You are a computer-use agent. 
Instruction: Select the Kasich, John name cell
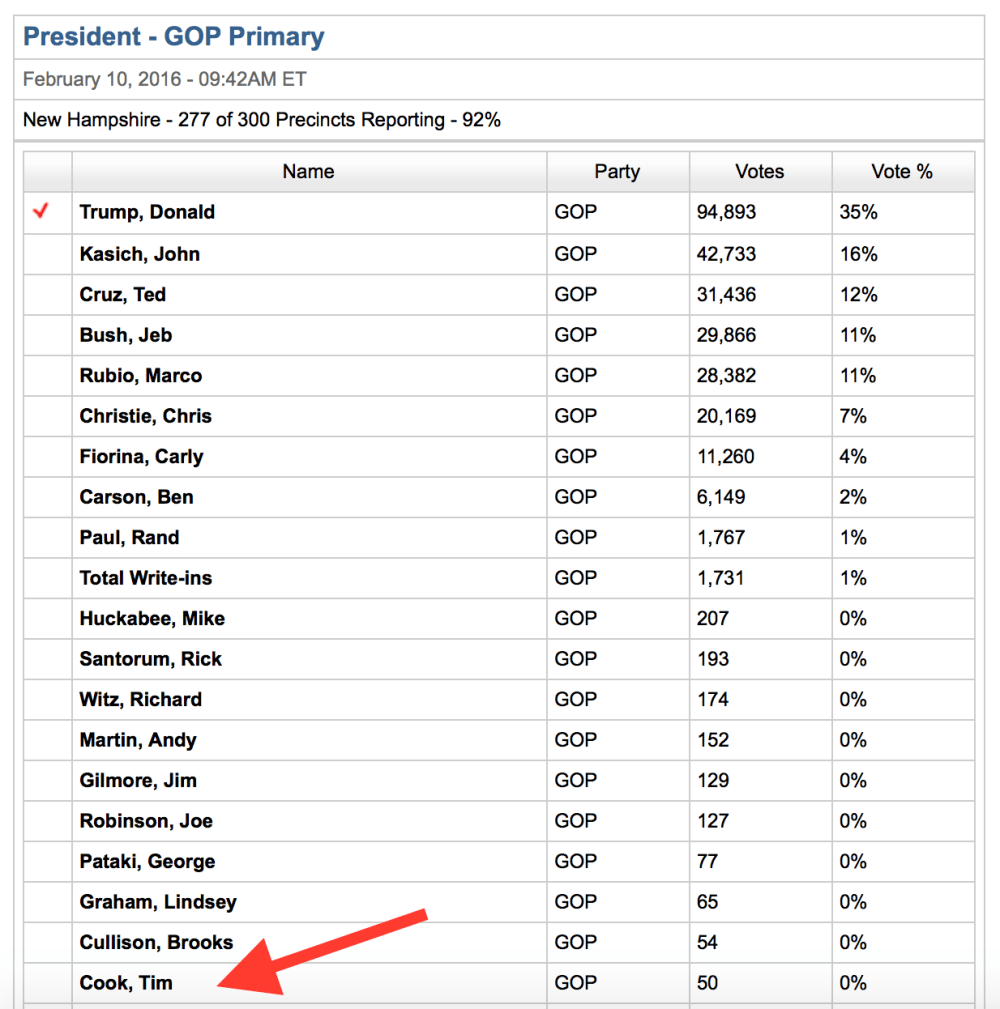tap(140, 254)
